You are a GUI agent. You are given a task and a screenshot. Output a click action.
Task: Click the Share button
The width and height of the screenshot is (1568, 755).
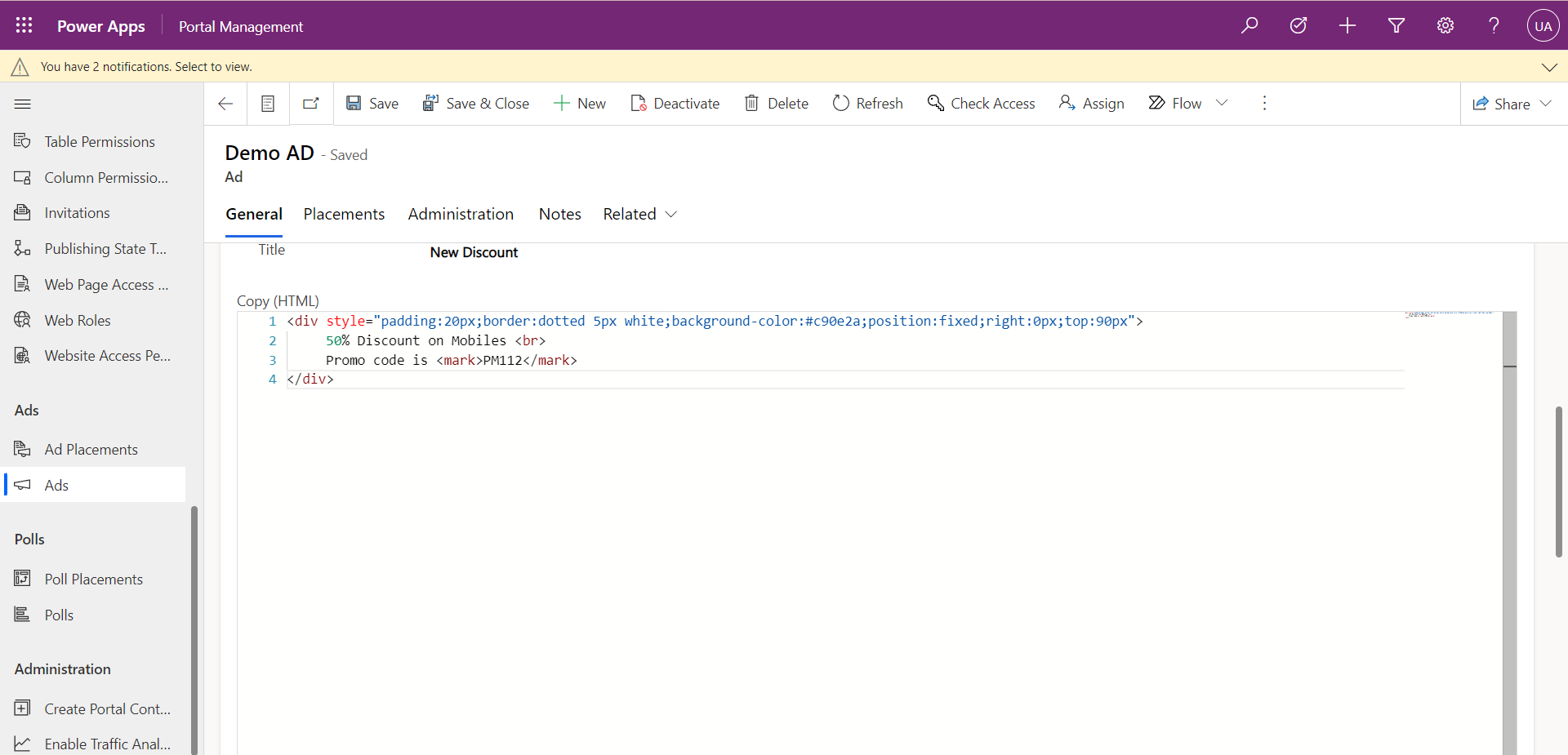[1501, 104]
